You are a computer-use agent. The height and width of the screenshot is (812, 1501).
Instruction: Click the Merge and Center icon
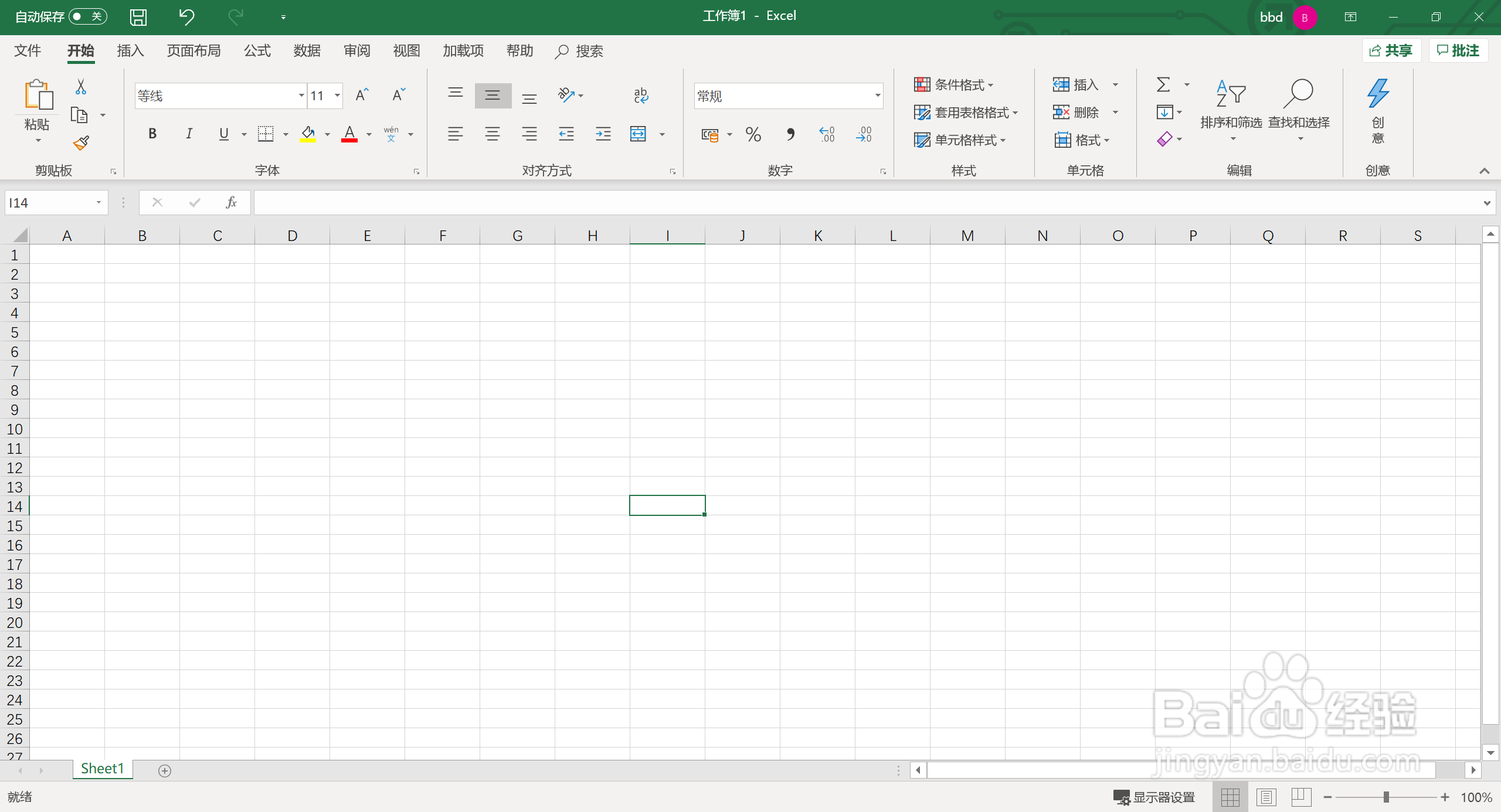638,134
